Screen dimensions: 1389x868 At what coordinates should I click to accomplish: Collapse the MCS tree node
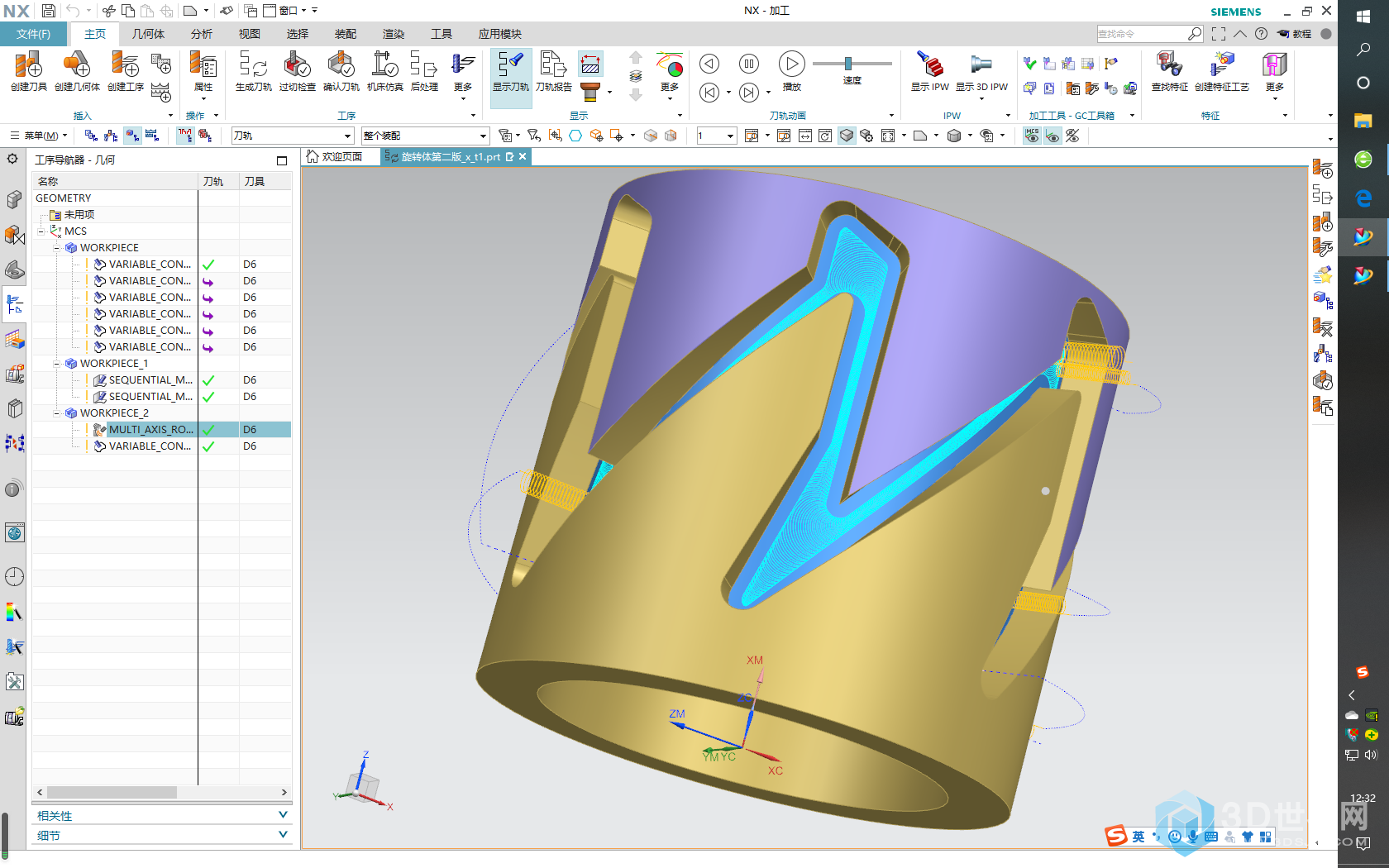41,231
